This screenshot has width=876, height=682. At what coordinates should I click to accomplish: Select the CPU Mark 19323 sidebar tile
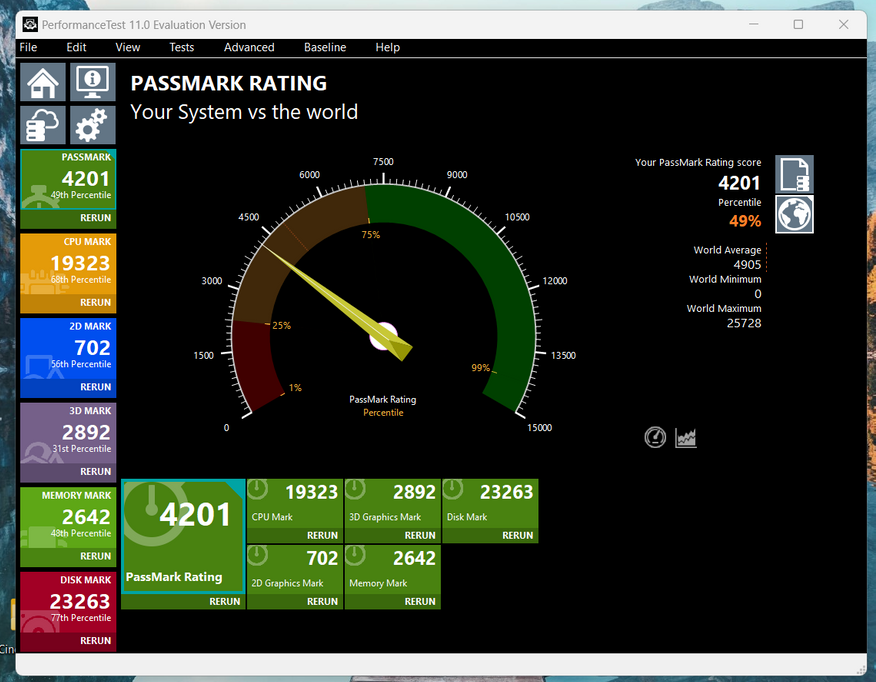[68, 264]
